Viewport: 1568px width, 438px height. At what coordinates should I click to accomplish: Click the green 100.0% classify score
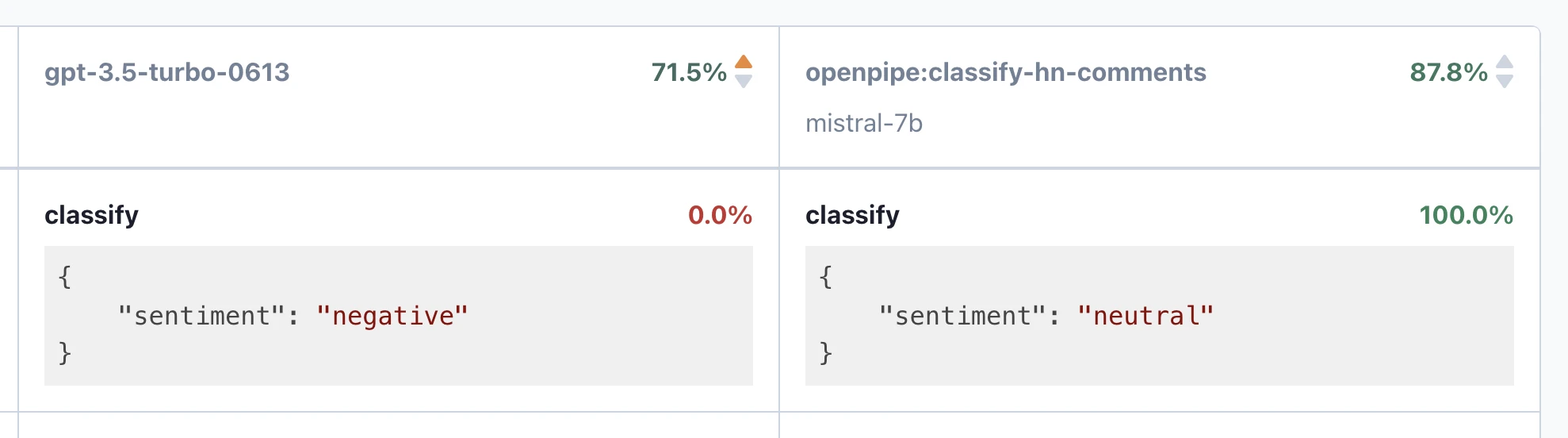click(x=1466, y=215)
